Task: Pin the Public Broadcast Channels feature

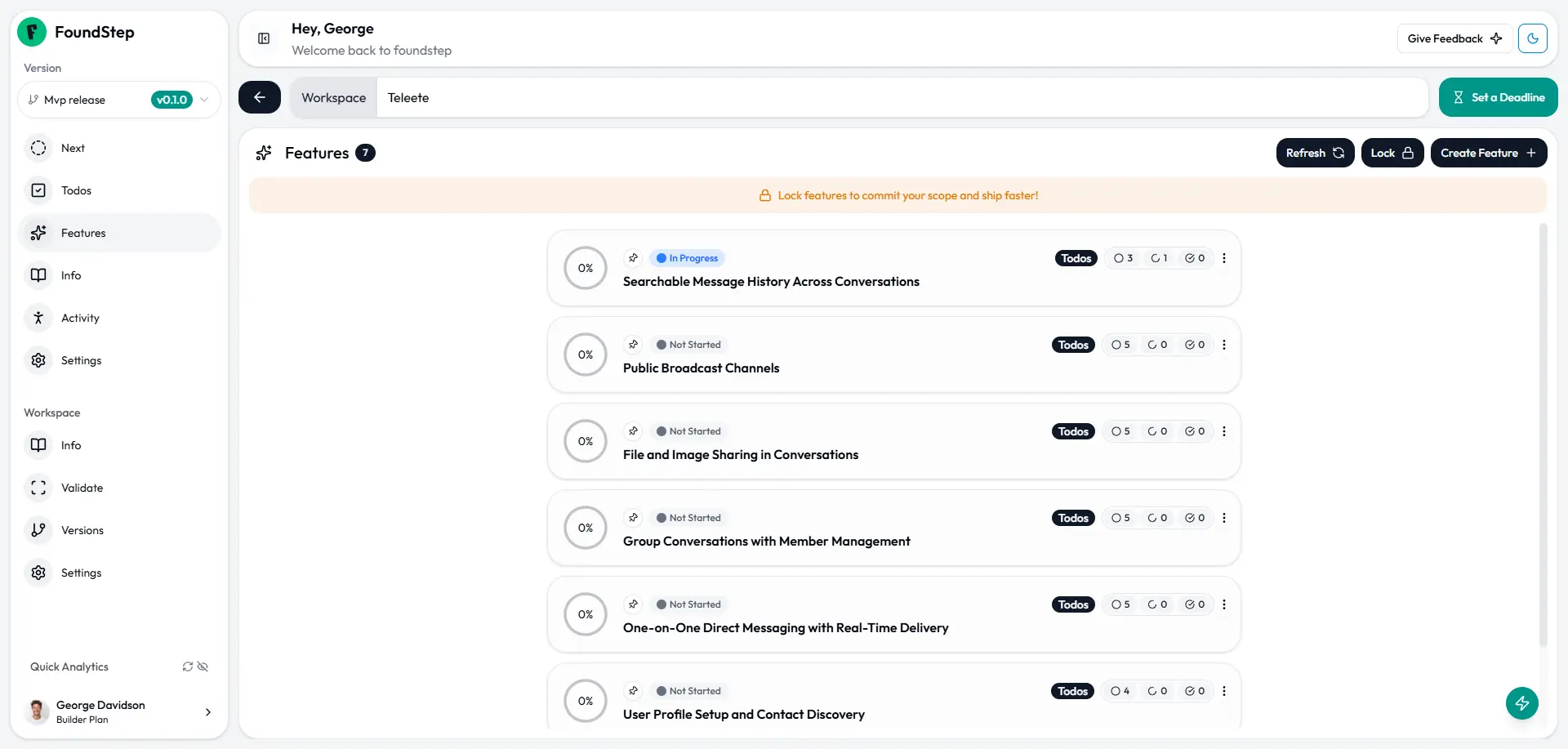Action: (x=633, y=345)
